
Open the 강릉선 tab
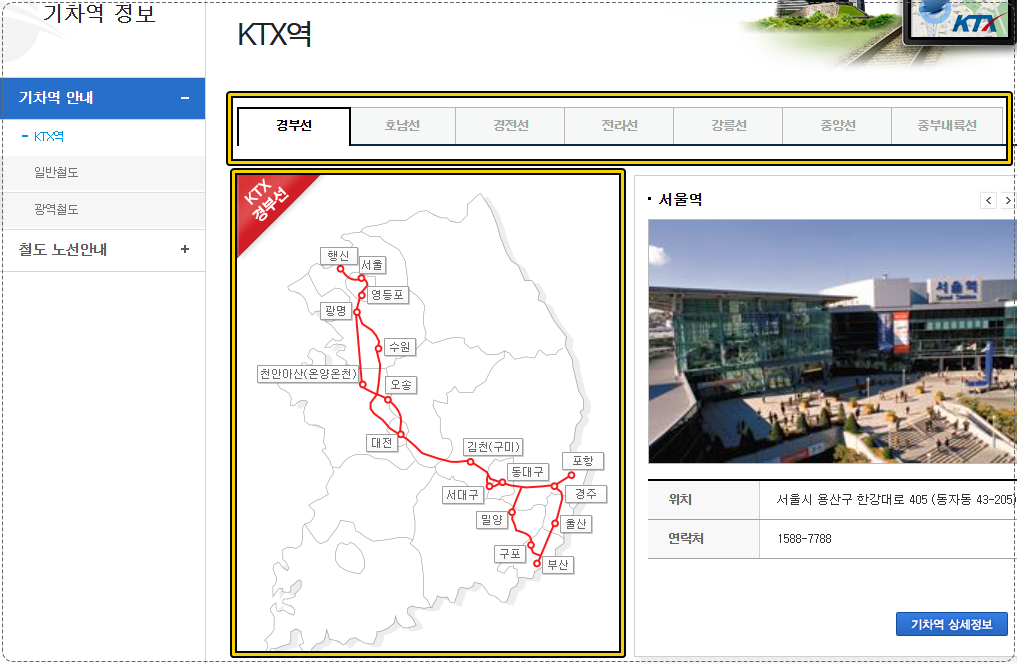[728, 125]
